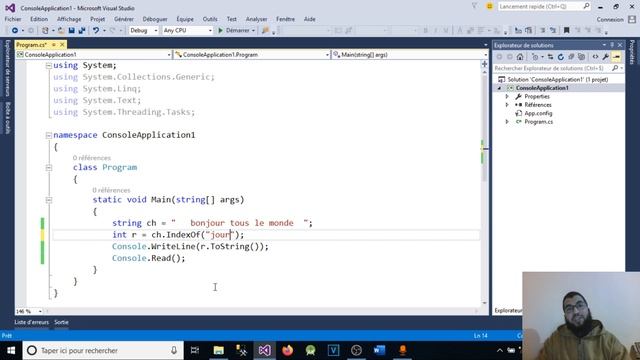Click the Navigate Backward arrow icon

click(15, 31)
